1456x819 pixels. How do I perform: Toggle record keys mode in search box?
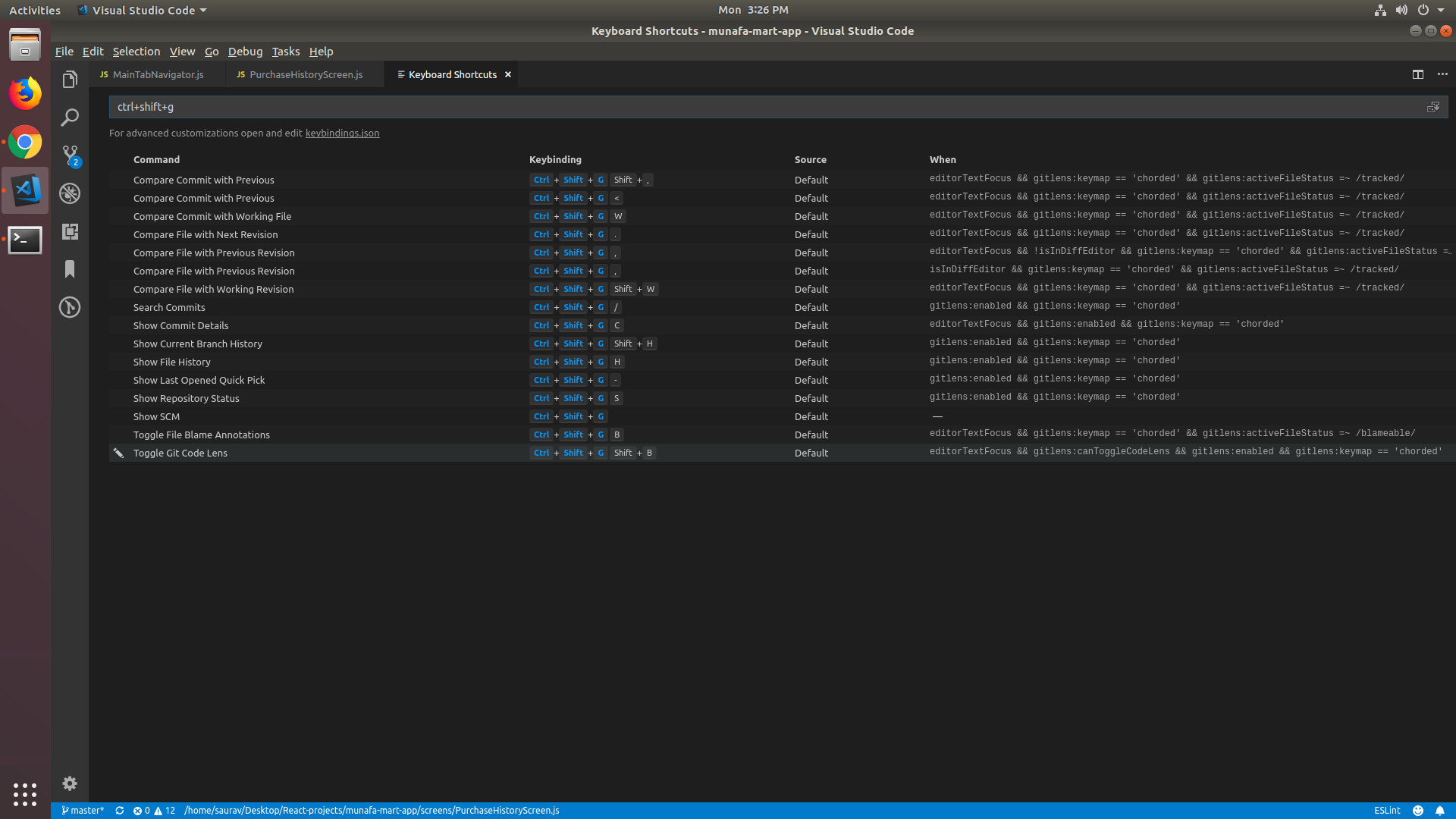[x=1432, y=107]
